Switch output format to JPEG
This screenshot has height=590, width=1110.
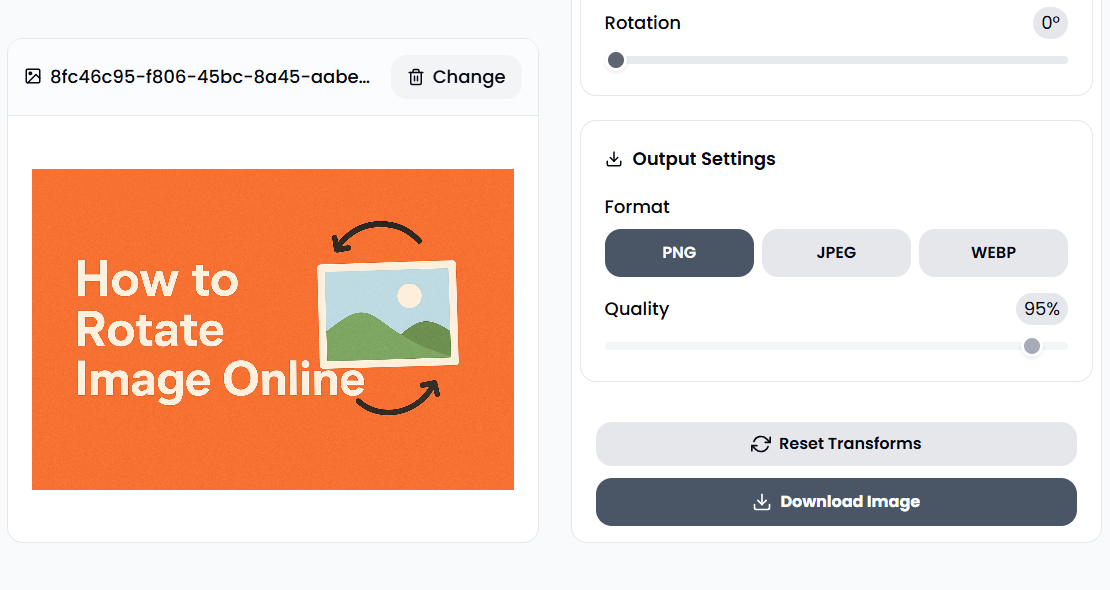836,253
